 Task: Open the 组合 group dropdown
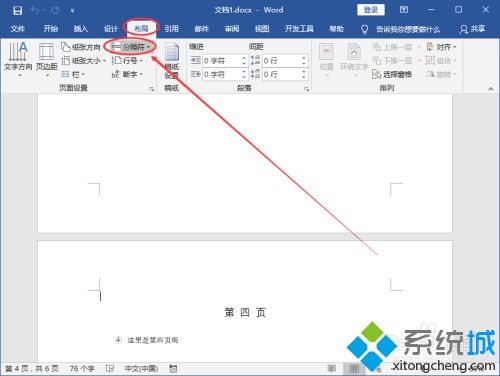441,61
